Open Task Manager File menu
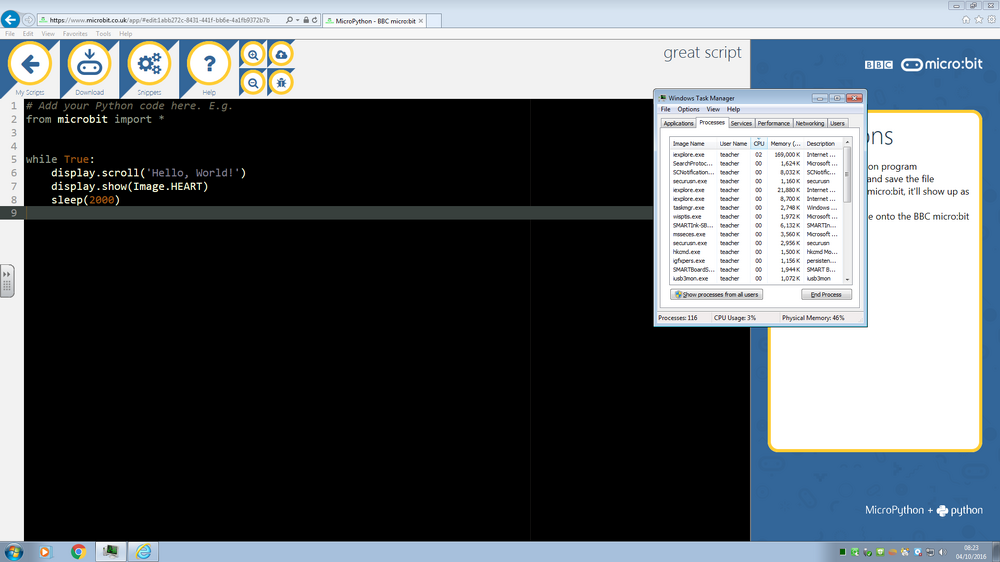The height and width of the screenshot is (562, 1000). (665, 110)
